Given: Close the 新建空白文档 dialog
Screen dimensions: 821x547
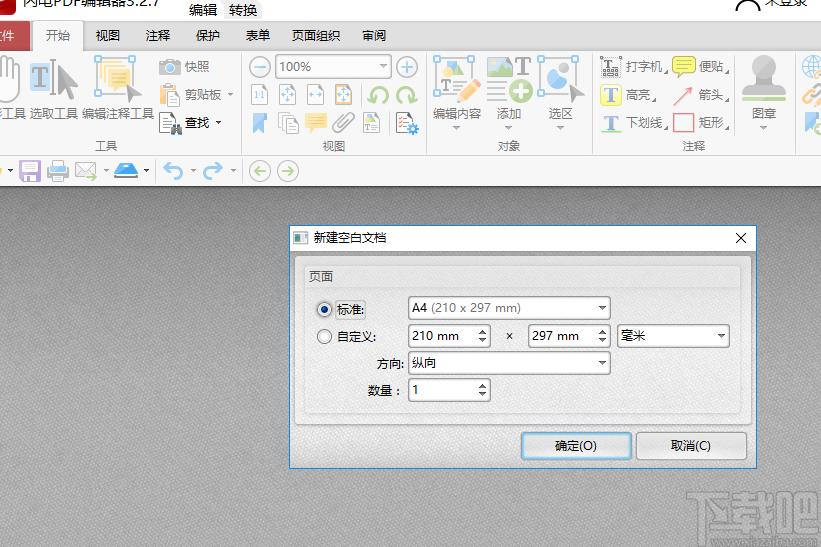Looking at the screenshot, I should click(x=741, y=238).
